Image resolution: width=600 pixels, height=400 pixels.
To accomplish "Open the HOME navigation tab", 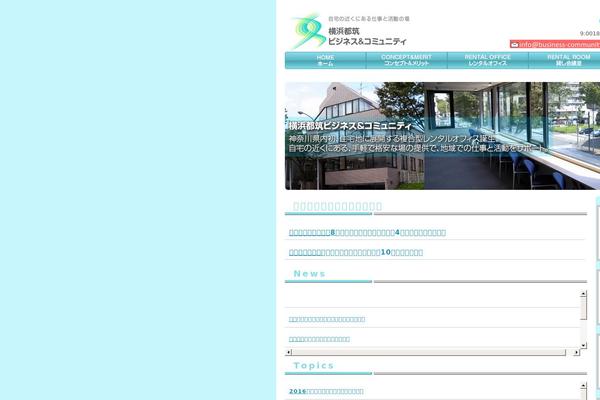I will (325, 60).
